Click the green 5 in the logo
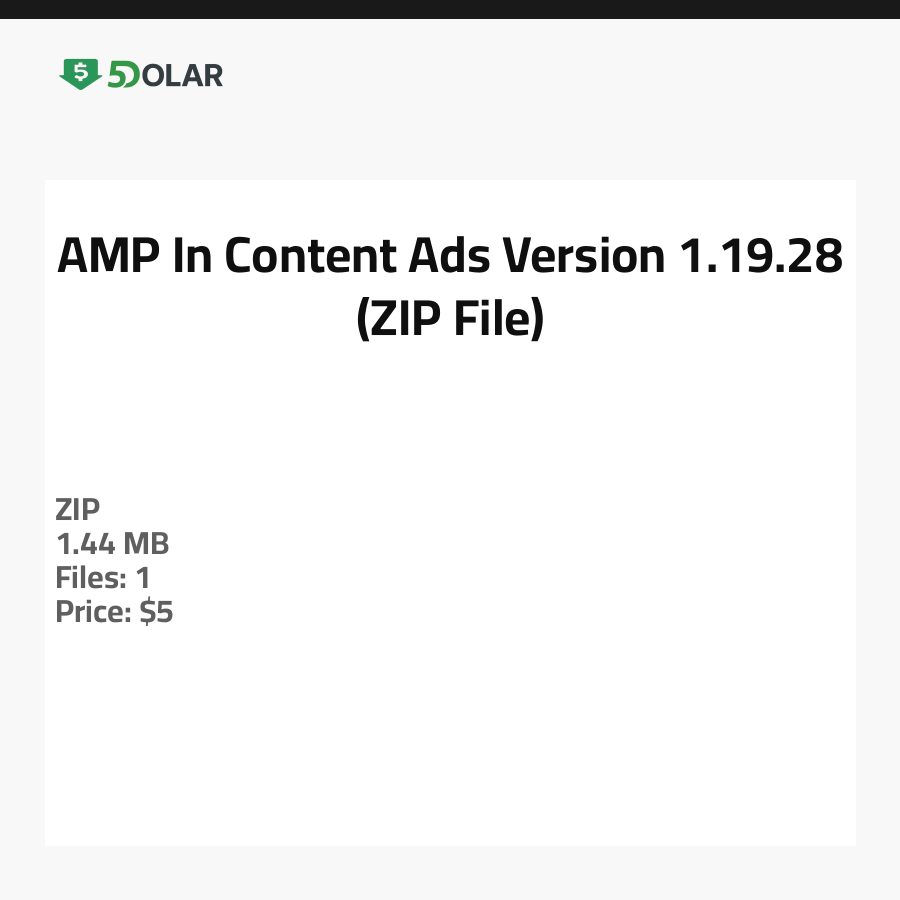 pos(119,75)
